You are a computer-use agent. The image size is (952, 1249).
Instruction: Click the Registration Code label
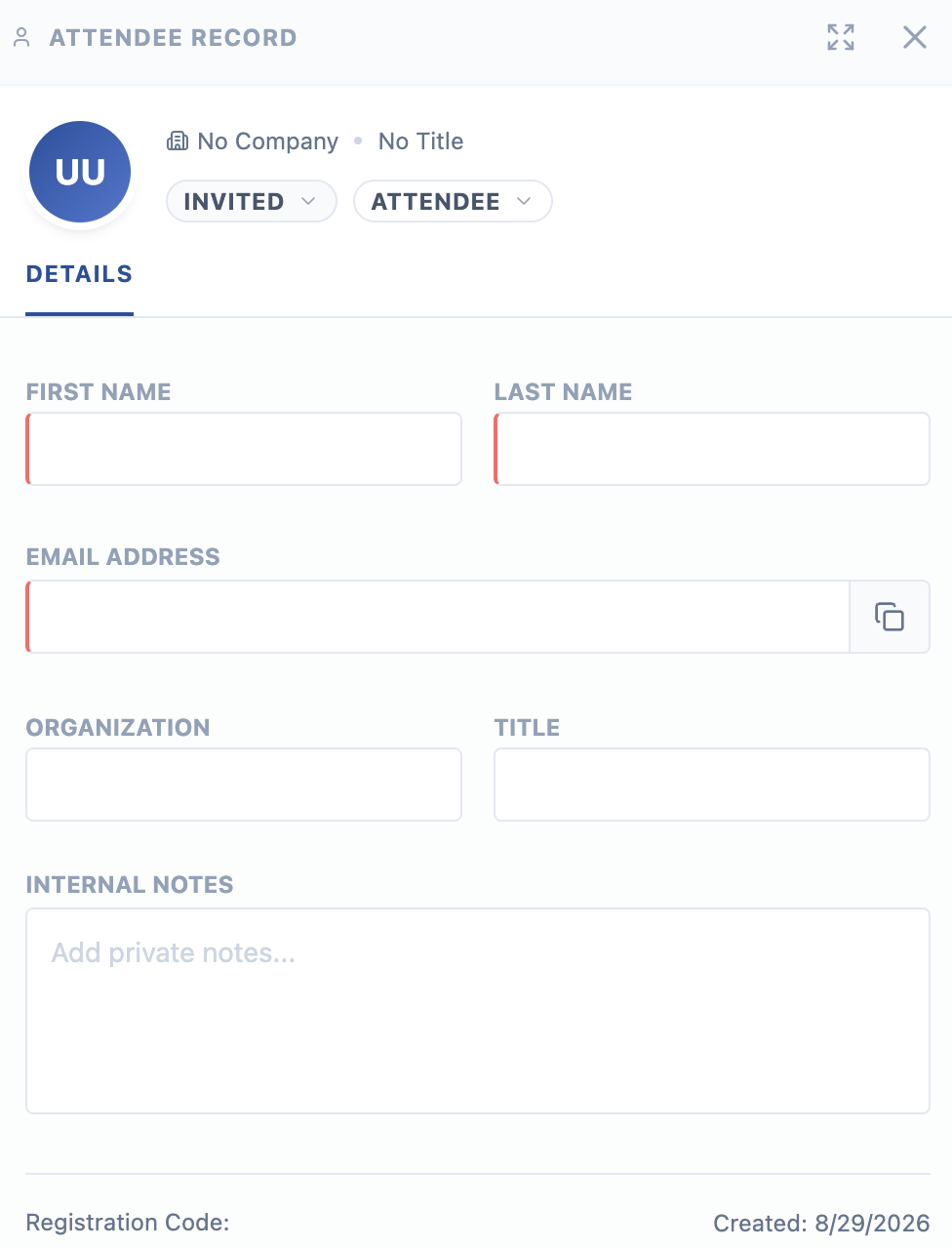tap(128, 1223)
